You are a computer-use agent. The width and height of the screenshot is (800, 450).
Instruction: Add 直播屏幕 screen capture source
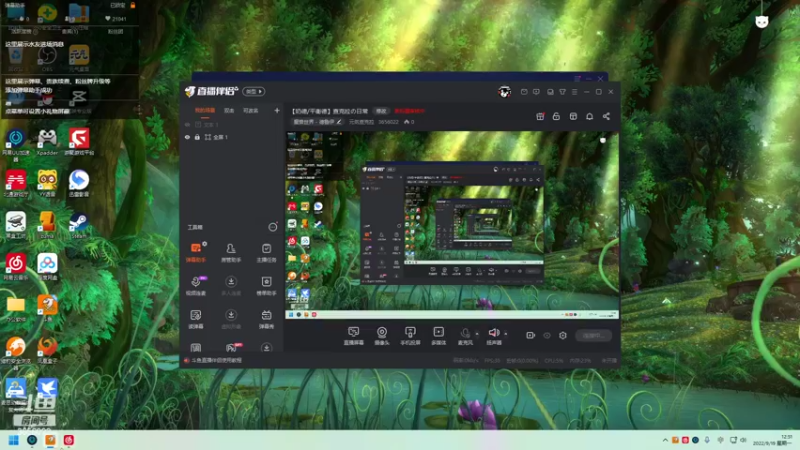pos(354,336)
